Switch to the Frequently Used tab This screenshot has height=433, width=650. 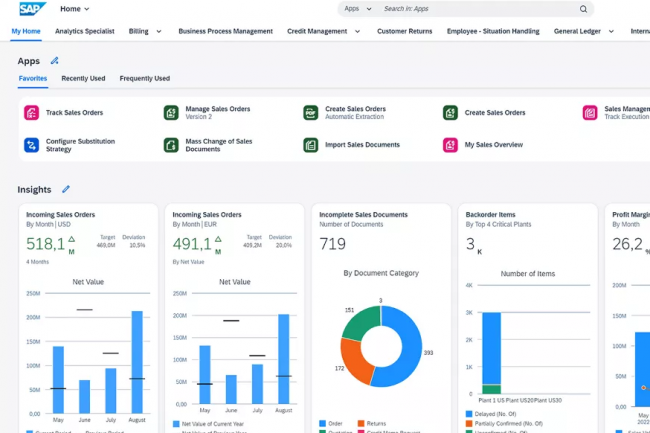coord(144,78)
